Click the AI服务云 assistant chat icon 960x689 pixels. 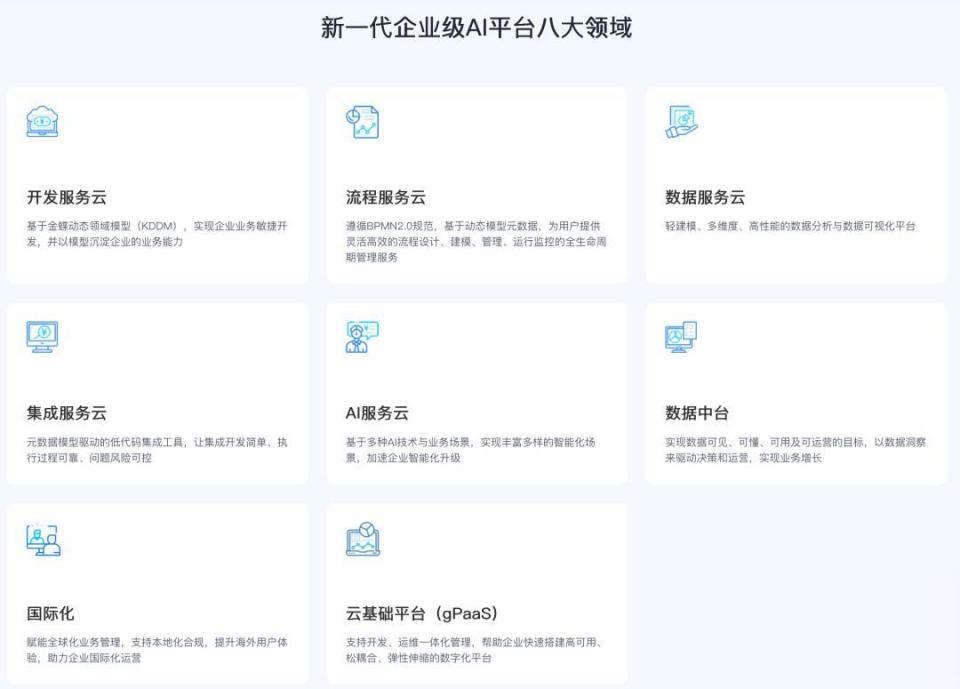click(x=362, y=337)
